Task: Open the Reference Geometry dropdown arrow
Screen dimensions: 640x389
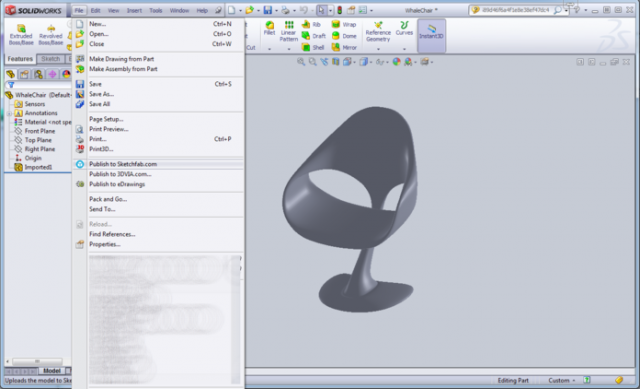Action: tap(378, 49)
